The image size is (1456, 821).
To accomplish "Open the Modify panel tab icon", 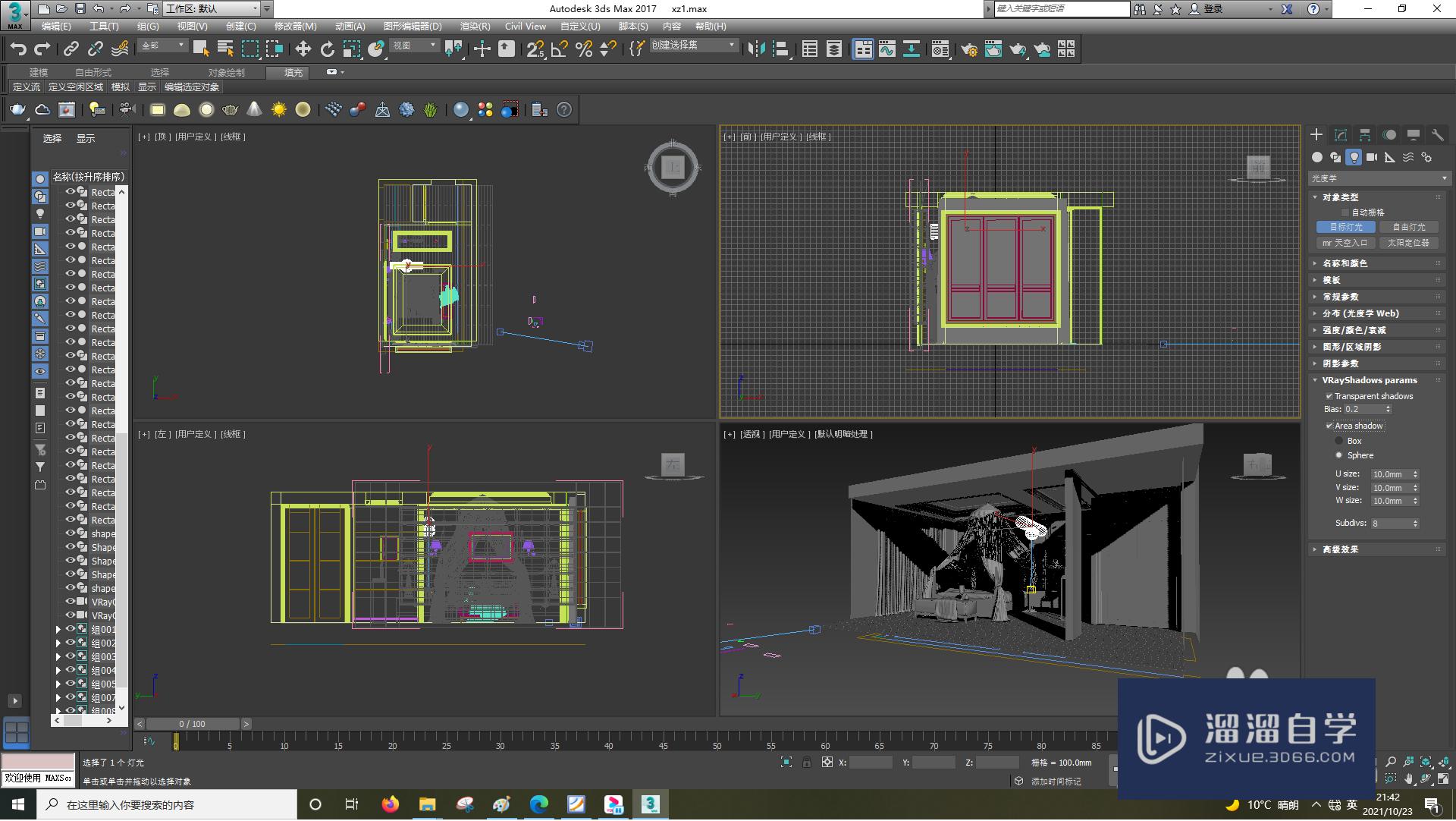I will click(x=1341, y=134).
